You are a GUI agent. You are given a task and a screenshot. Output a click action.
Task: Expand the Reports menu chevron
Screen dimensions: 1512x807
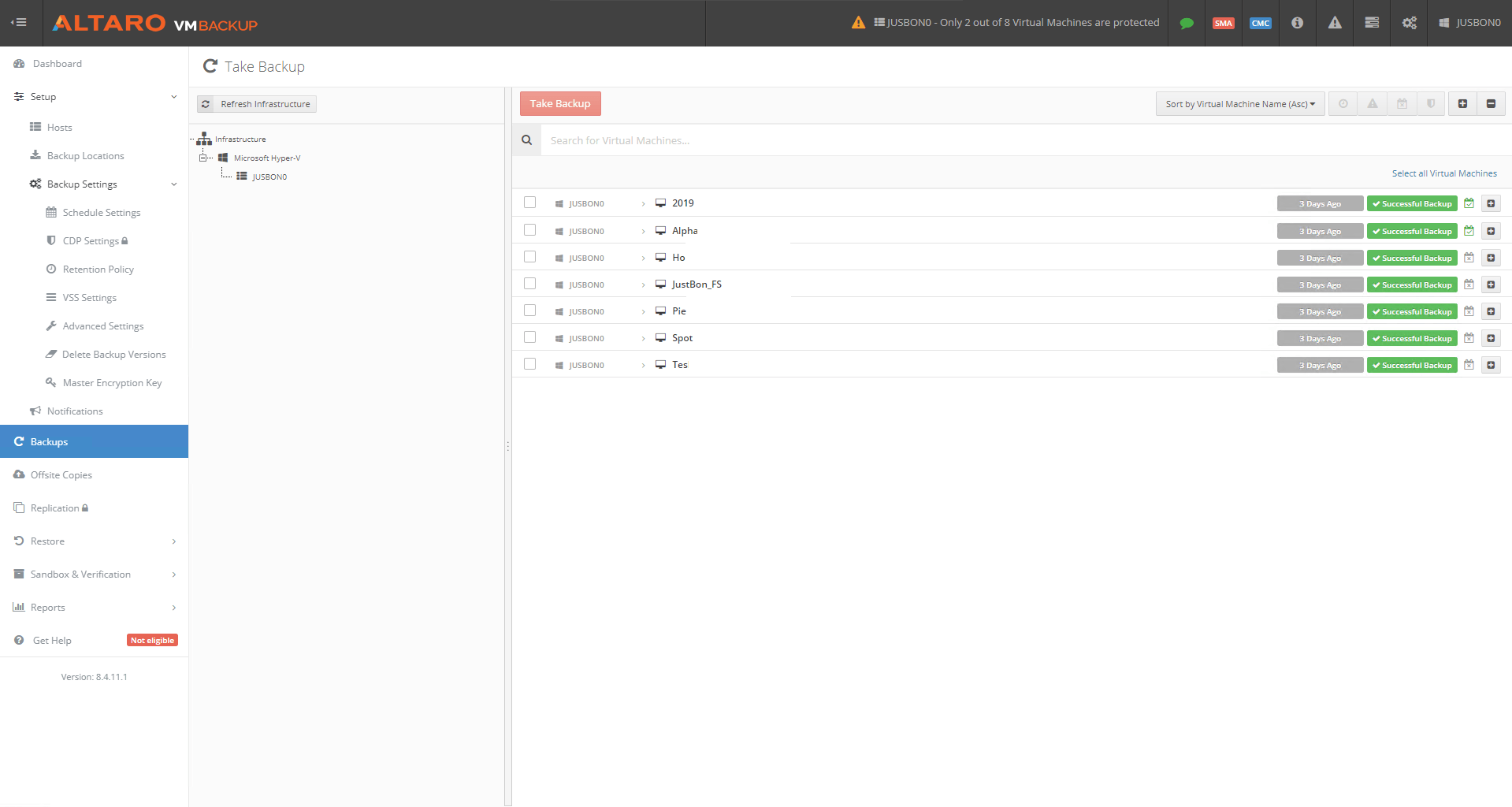[x=173, y=608]
